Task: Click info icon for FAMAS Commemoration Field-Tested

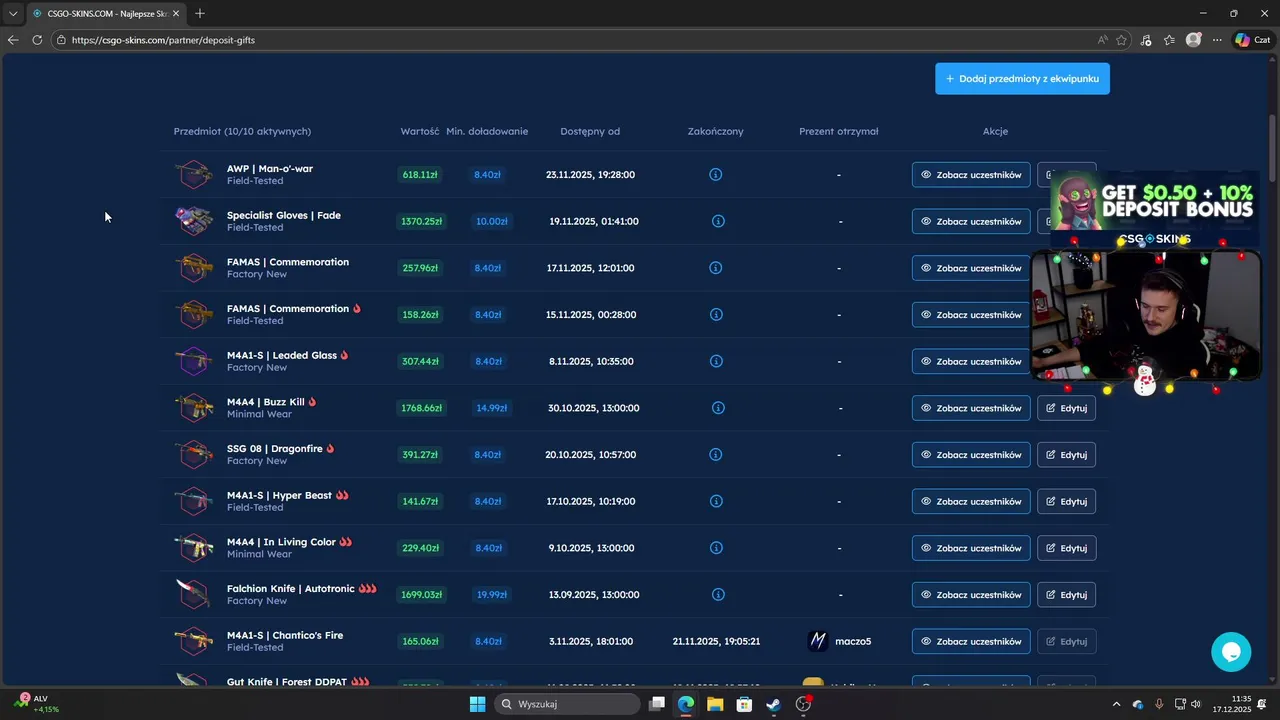Action: (715, 314)
